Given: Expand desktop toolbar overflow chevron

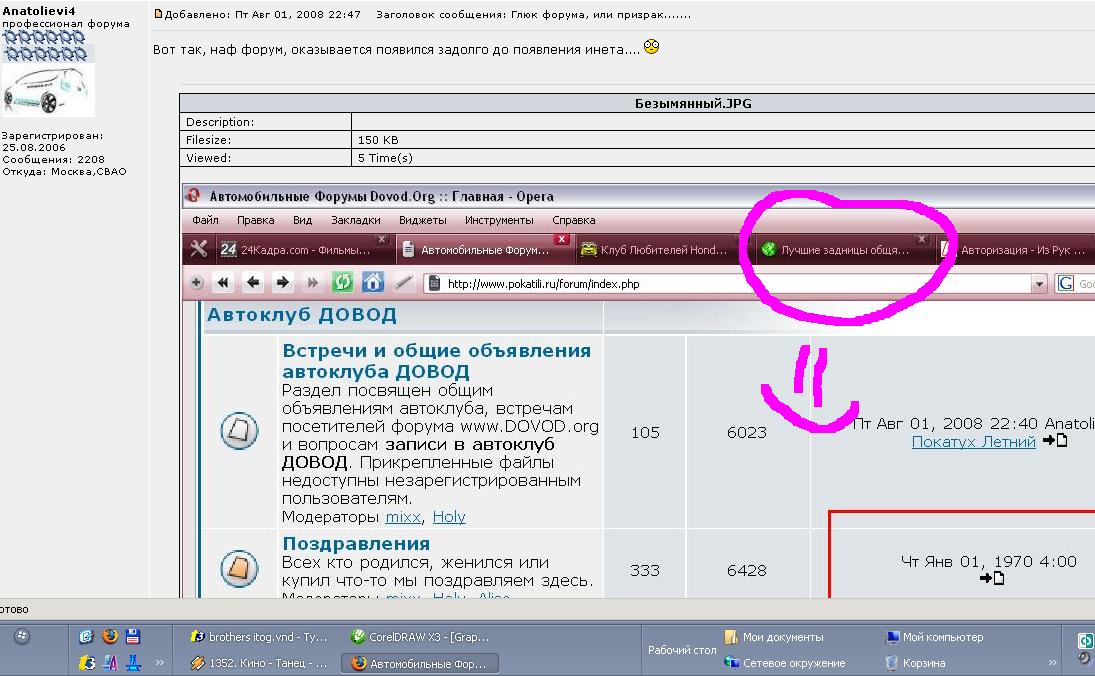Looking at the screenshot, I should click(1051, 662).
